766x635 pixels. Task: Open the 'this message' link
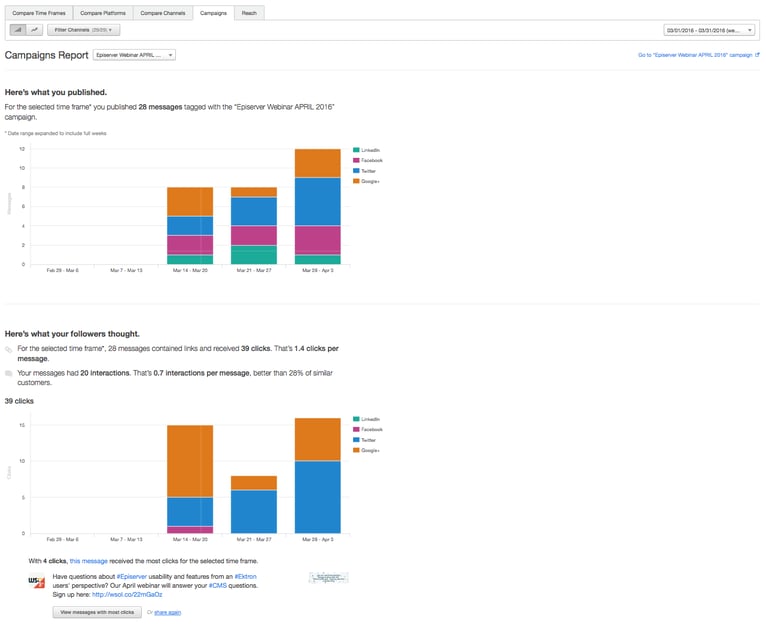(88, 561)
